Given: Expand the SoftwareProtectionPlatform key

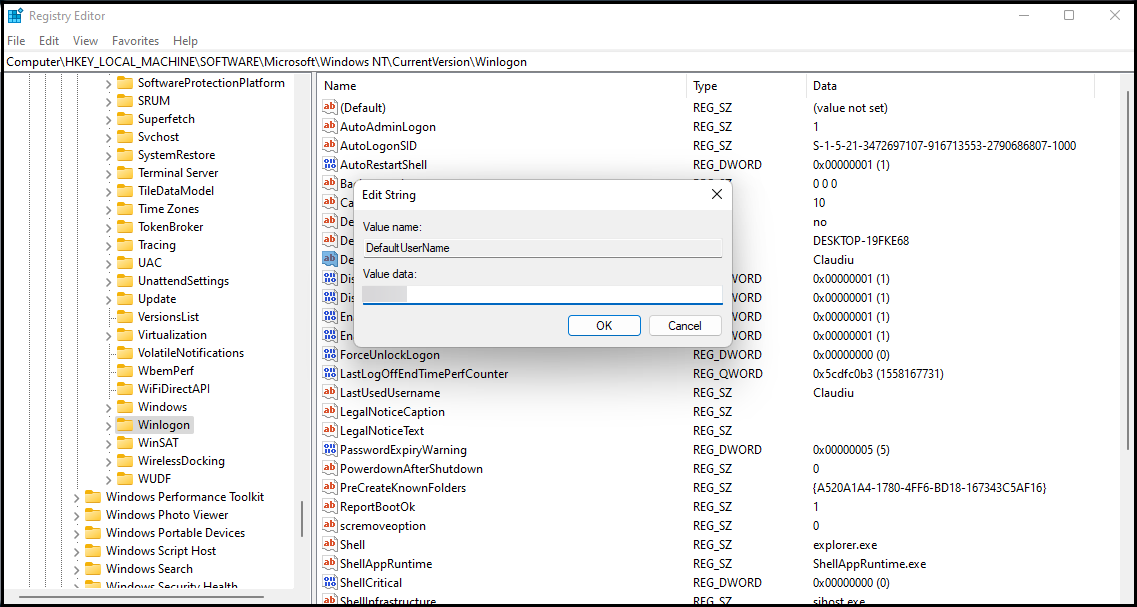Looking at the screenshot, I should pyautogui.click(x=109, y=83).
